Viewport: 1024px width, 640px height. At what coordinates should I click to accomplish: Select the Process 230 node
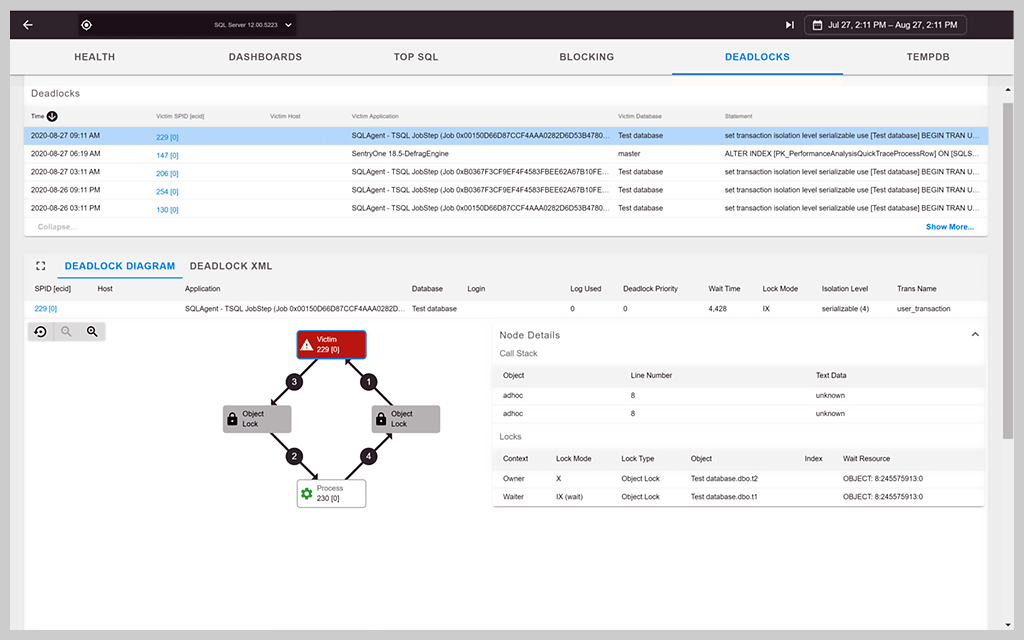(331, 493)
